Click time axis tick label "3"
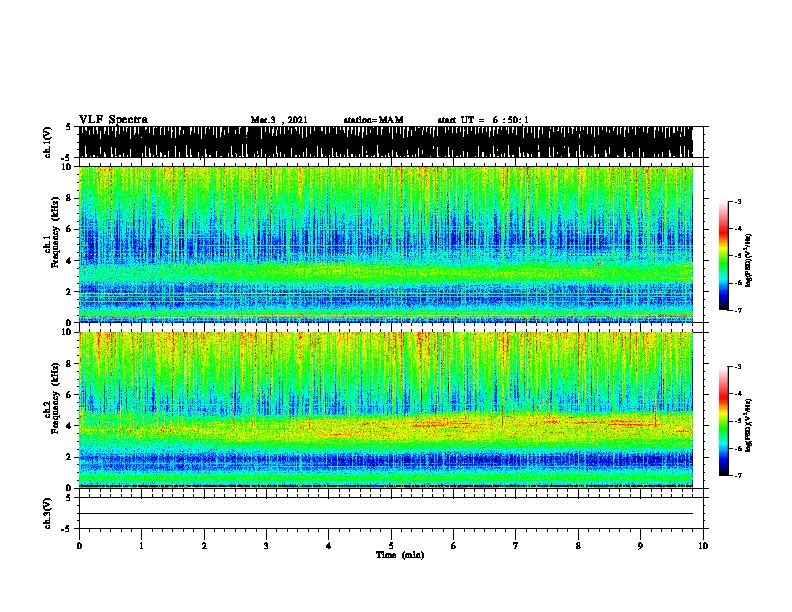 click(x=266, y=545)
